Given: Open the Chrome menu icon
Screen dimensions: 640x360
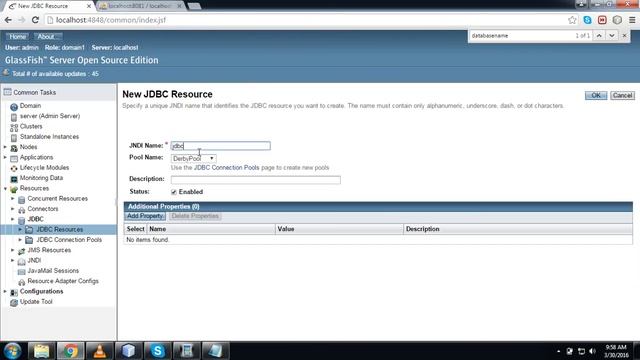Looking at the screenshot, I should tap(632, 20).
